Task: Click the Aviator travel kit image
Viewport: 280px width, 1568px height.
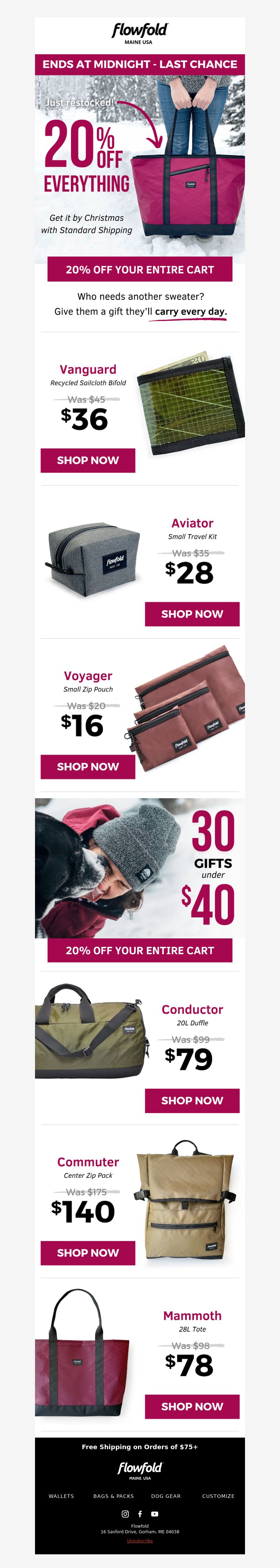Action: [x=92, y=558]
